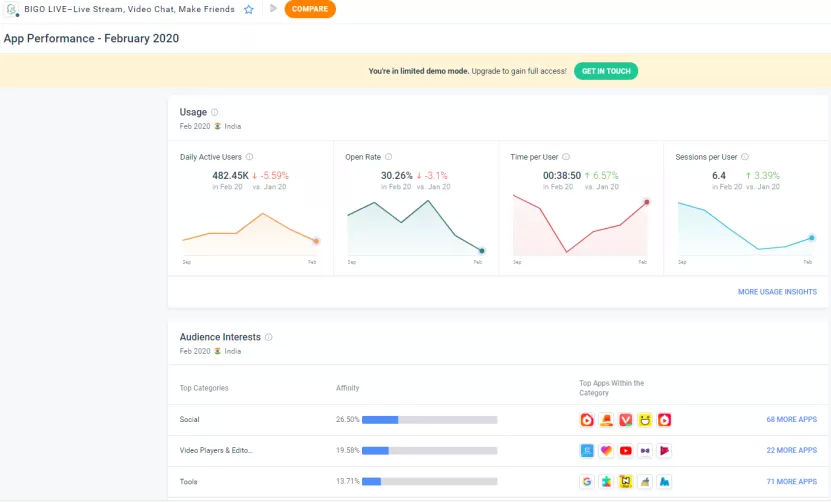Click the YouTube app icon in Video Players row
Viewport: 831px width, 503px height.
tap(626, 451)
